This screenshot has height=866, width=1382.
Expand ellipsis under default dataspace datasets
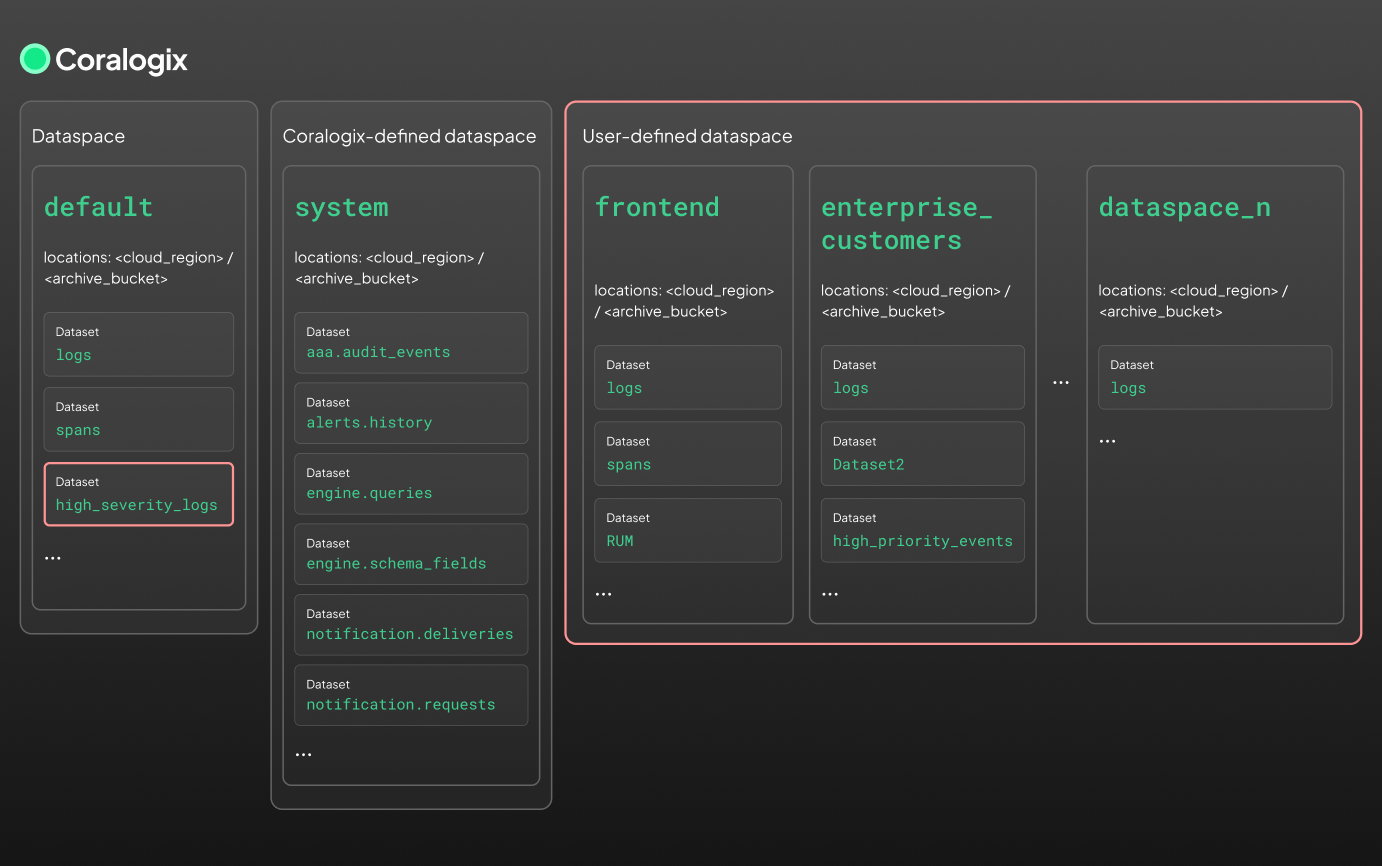tap(53, 558)
